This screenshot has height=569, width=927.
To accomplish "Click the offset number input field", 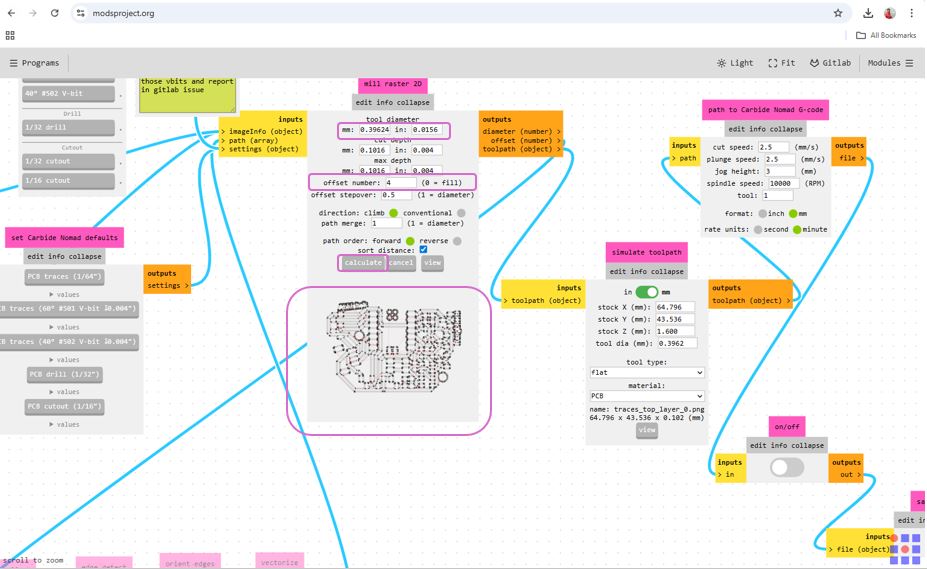I will coord(400,183).
